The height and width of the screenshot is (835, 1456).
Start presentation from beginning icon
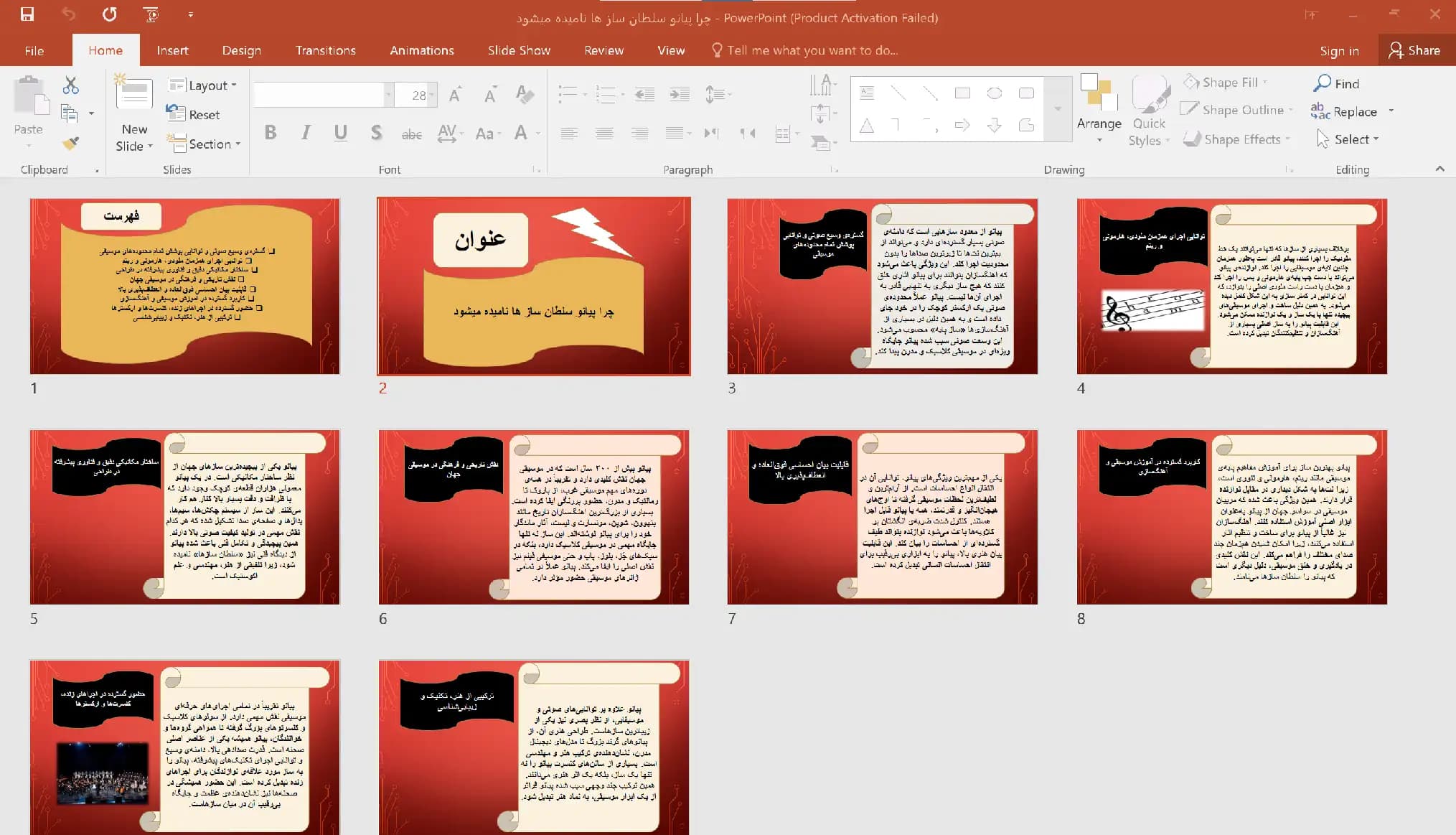tap(151, 14)
